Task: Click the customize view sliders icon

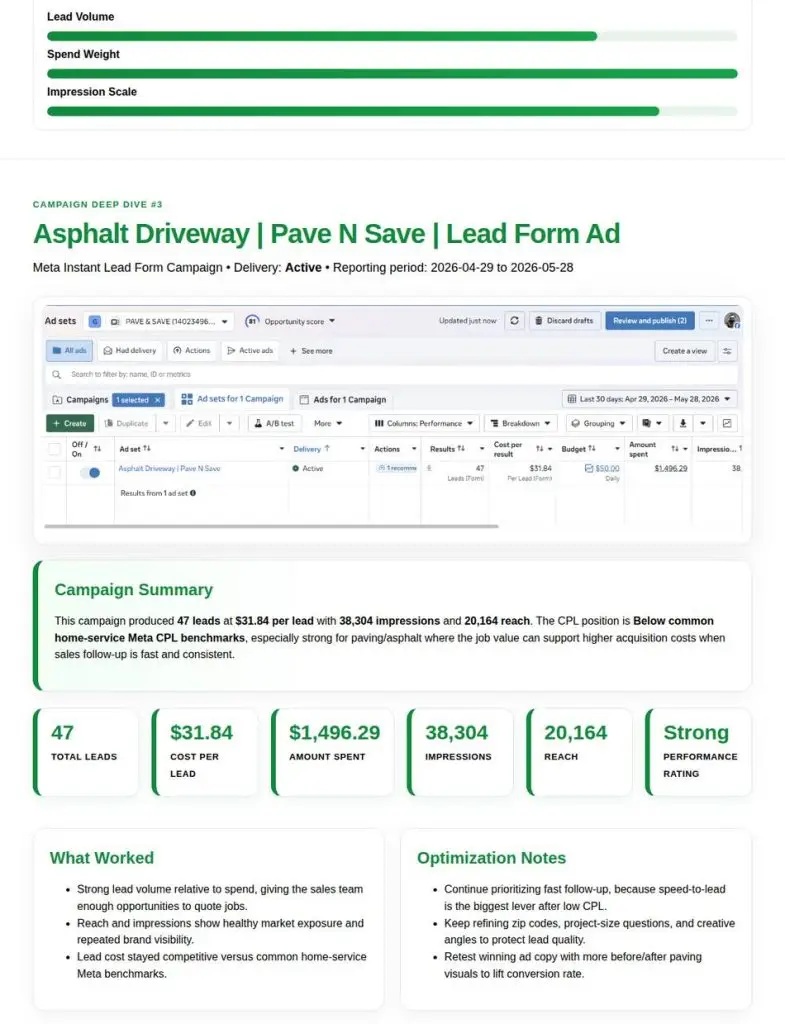Action: (727, 351)
